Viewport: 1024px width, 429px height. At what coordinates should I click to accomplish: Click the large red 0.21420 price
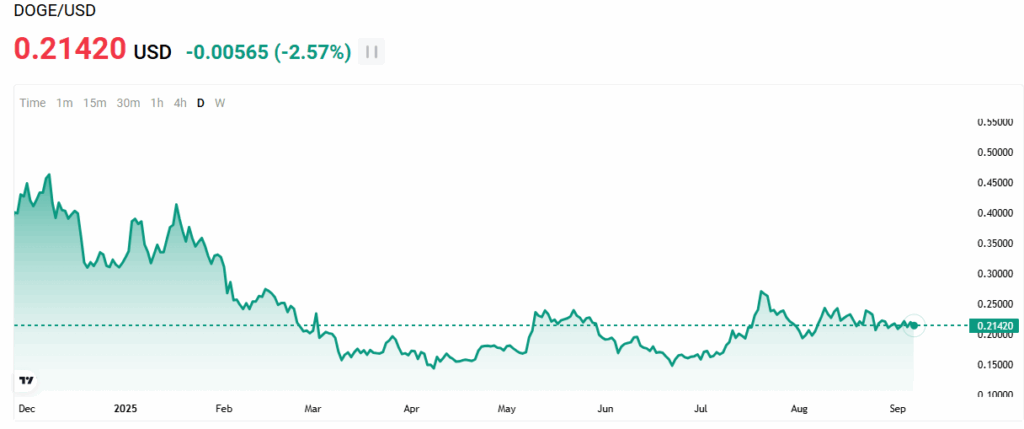69,49
